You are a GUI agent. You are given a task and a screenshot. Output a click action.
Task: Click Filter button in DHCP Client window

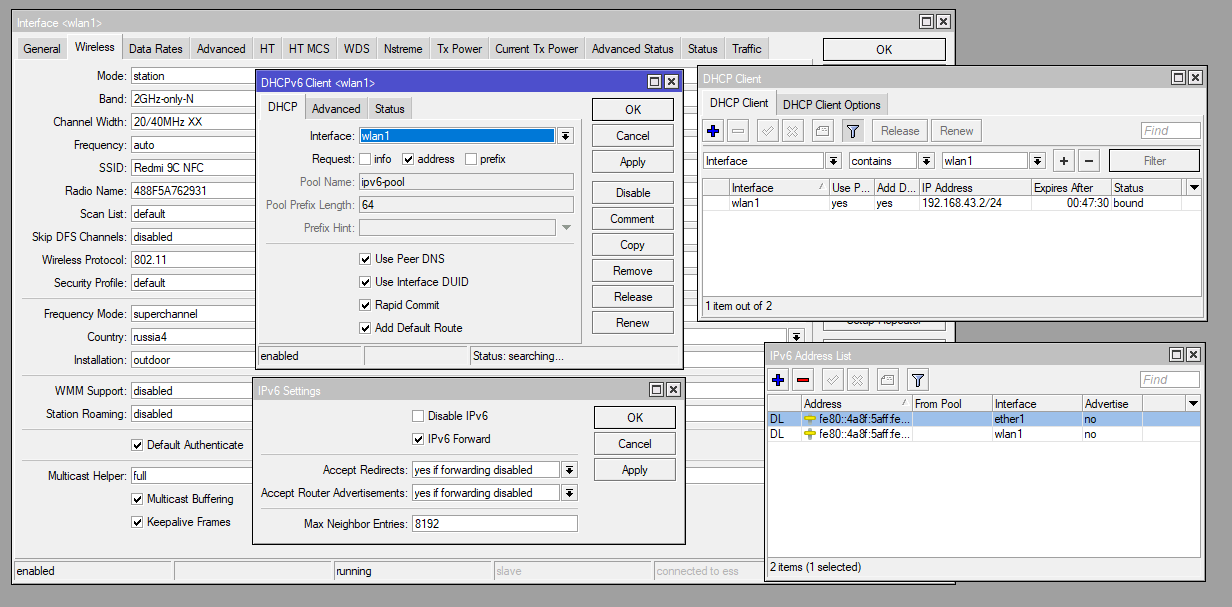pos(1155,161)
